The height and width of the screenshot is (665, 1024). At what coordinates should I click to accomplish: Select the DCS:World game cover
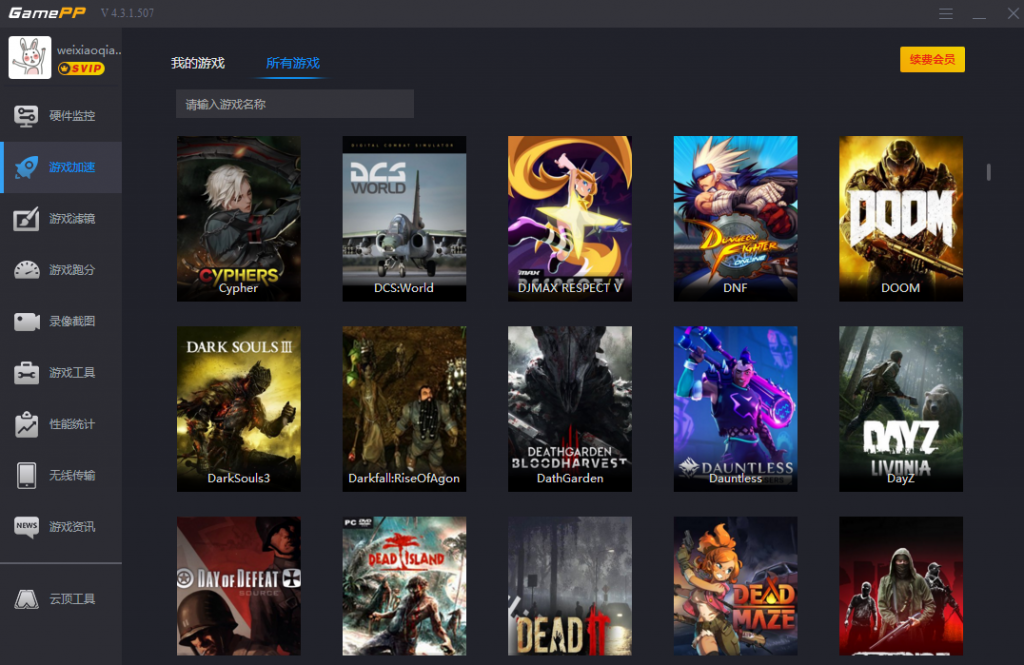(x=404, y=219)
